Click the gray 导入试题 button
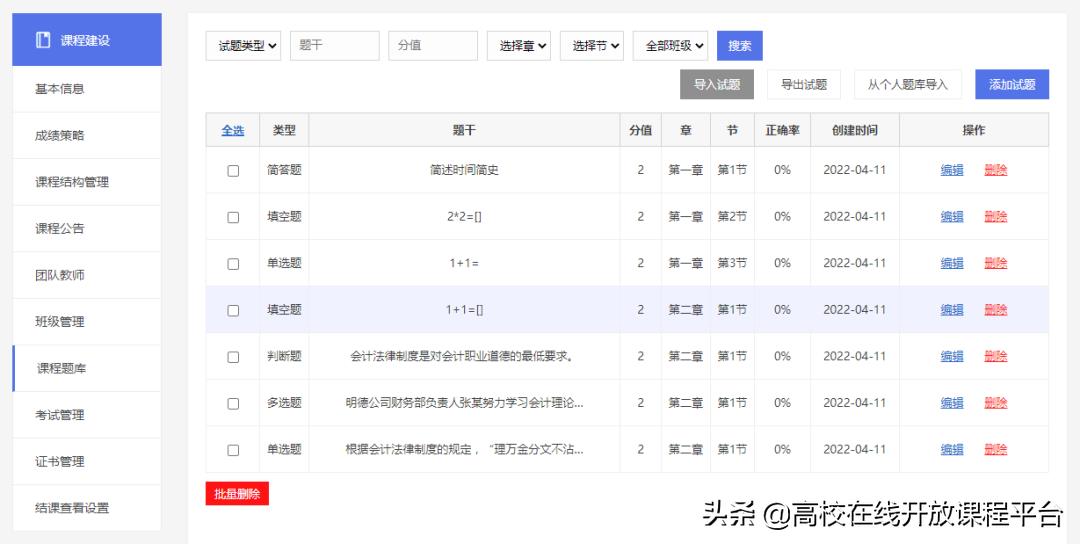 click(717, 85)
